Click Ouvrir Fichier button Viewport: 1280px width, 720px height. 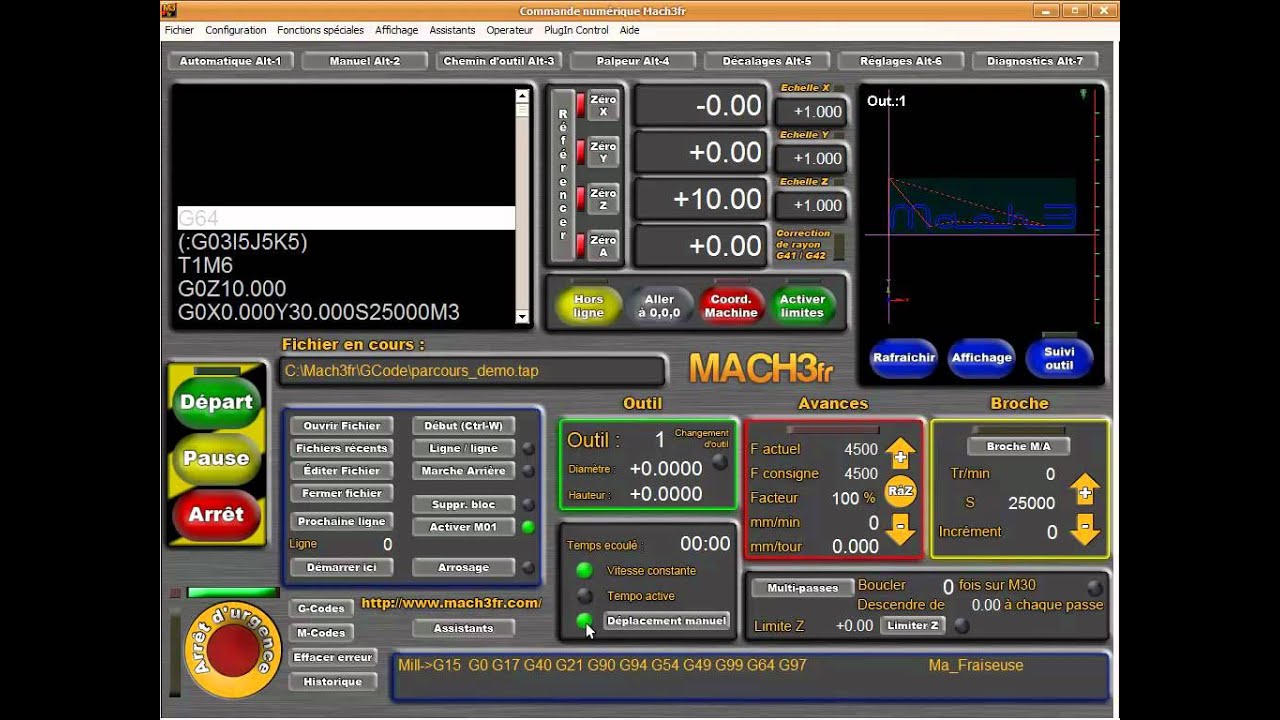click(x=341, y=425)
